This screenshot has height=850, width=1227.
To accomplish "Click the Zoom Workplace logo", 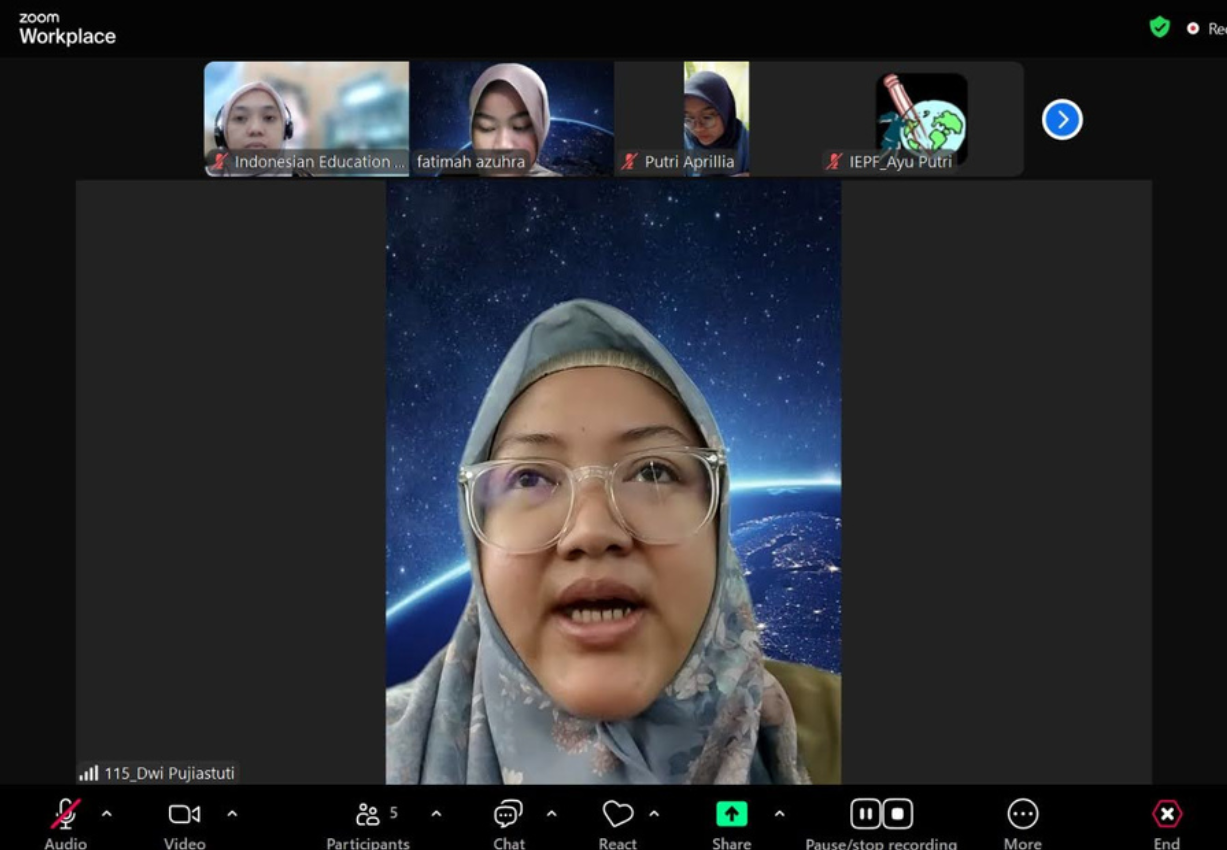I will coord(67,29).
